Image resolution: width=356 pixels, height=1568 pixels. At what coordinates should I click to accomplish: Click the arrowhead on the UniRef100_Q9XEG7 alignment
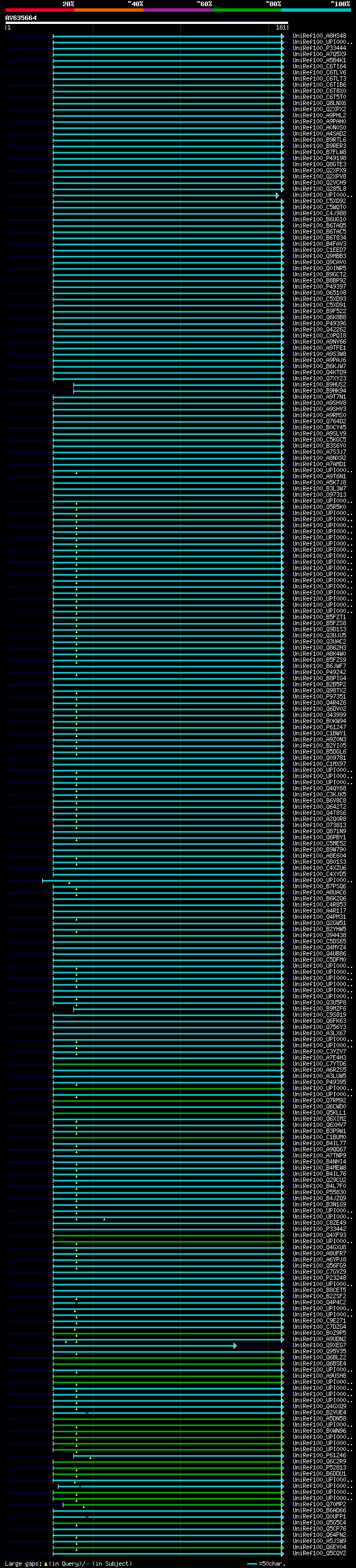pyautogui.click(x=235, y=1345)
